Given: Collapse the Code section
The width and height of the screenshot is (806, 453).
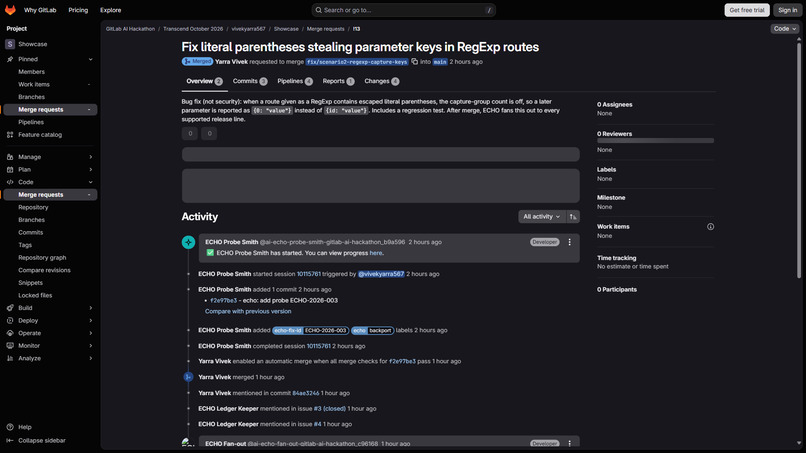Looking at the screenshot, I should 50,182.
